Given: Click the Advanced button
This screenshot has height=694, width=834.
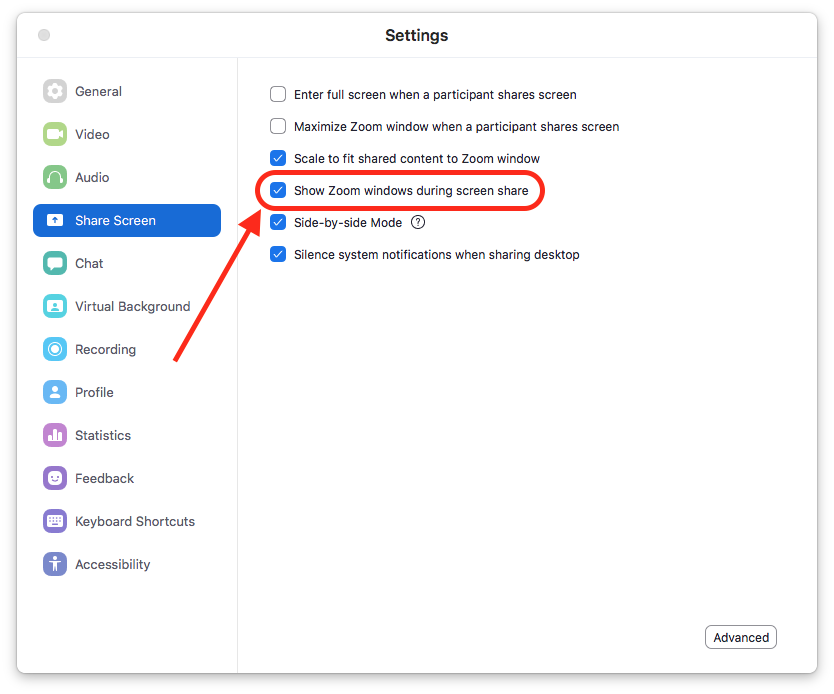Looking at the screenshot, I should coord(741,637).
